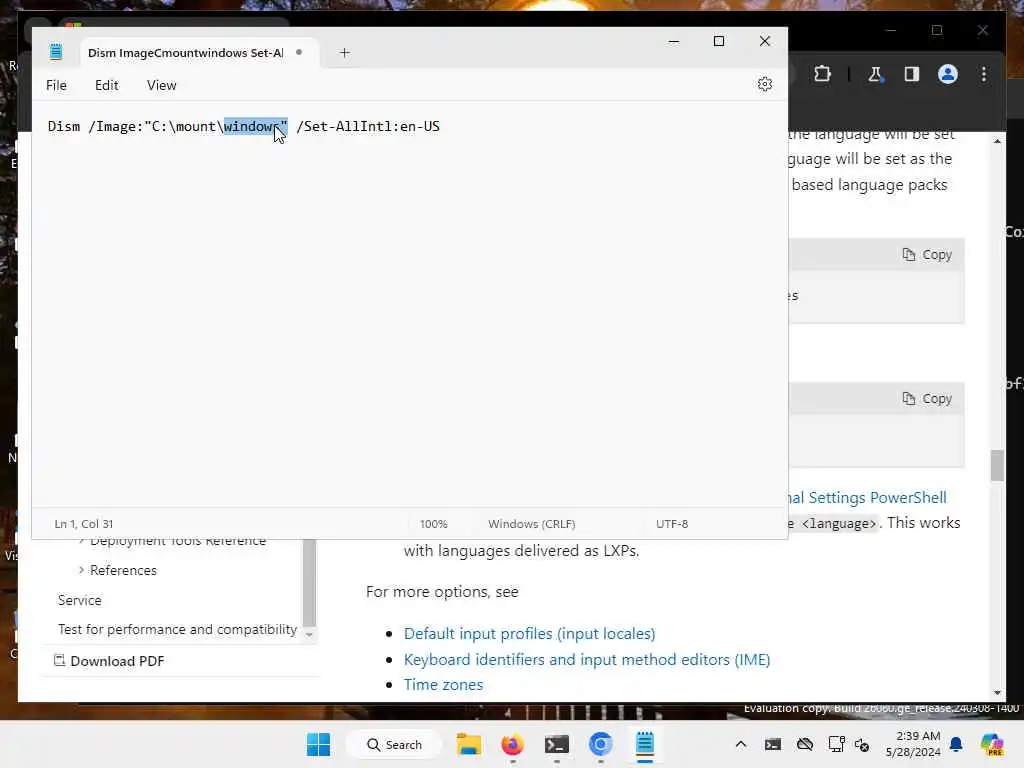Toggle browser side panel icon
This screenshot has width=1024, height=768.
(x=912, y=74)
